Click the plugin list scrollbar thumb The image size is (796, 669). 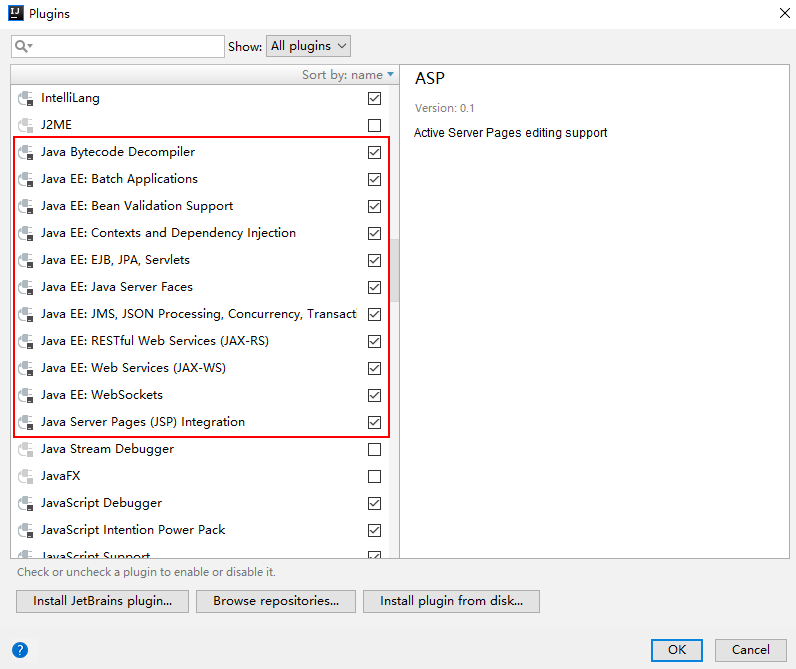tap(394, 270)
